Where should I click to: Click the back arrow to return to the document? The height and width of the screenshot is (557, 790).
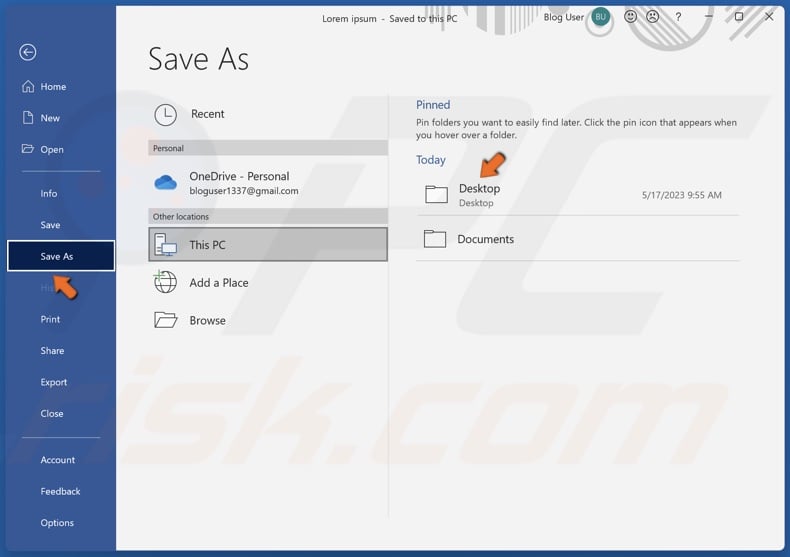(x=28, y=52)
